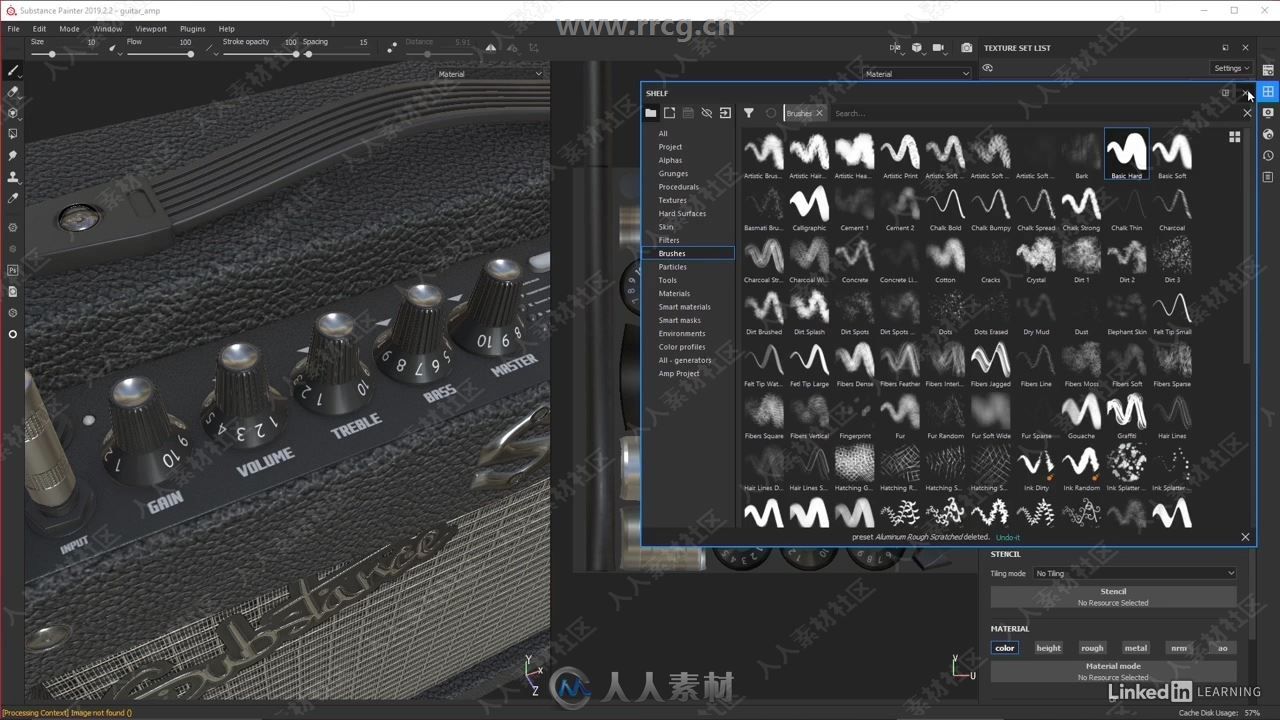The height and width of the screenshot is (720, 1280).
Task: Open the 3D viewport Material dropdown
Action: pos(490,73)
